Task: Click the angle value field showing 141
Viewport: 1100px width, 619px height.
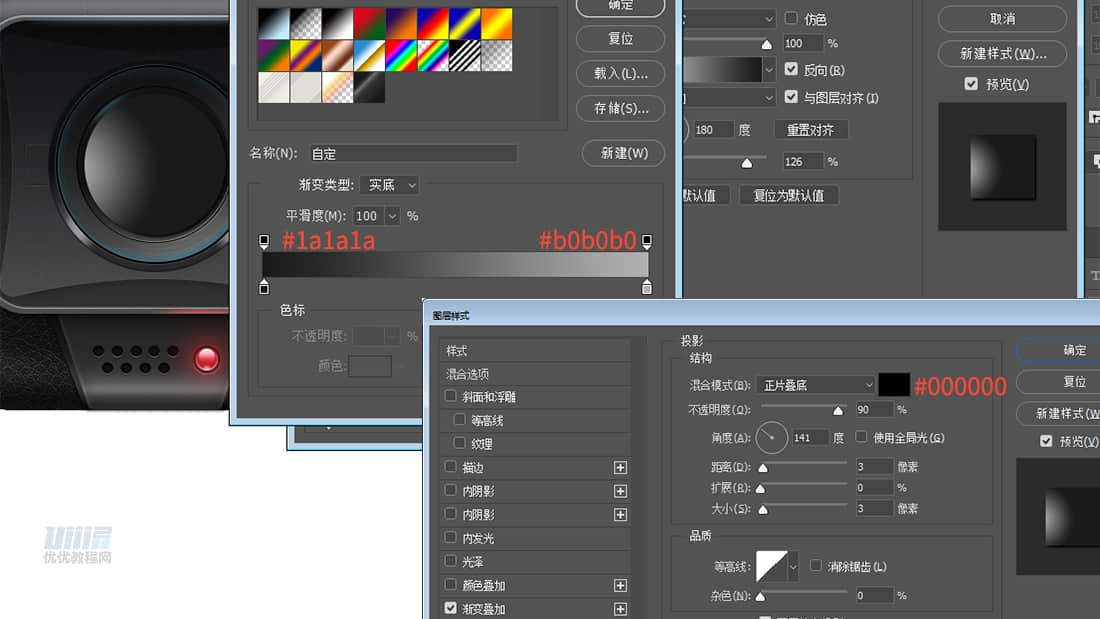Action: [810, 437]
